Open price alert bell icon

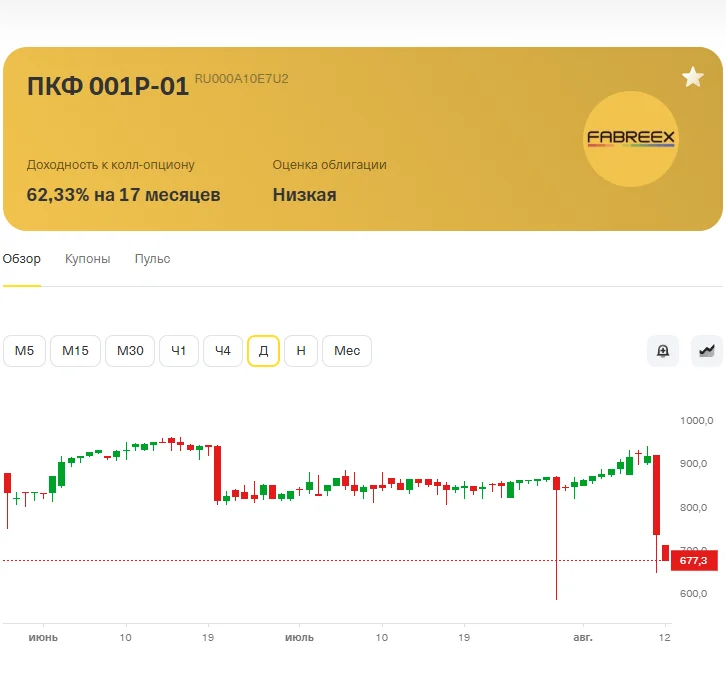(x=663, y=351)
